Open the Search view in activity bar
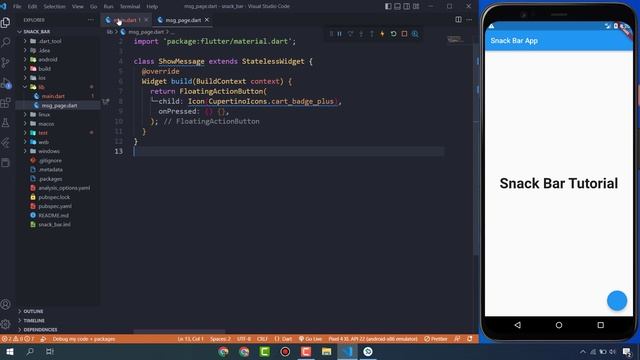This screenshot has height=360, width=640. tap(6, 42)
